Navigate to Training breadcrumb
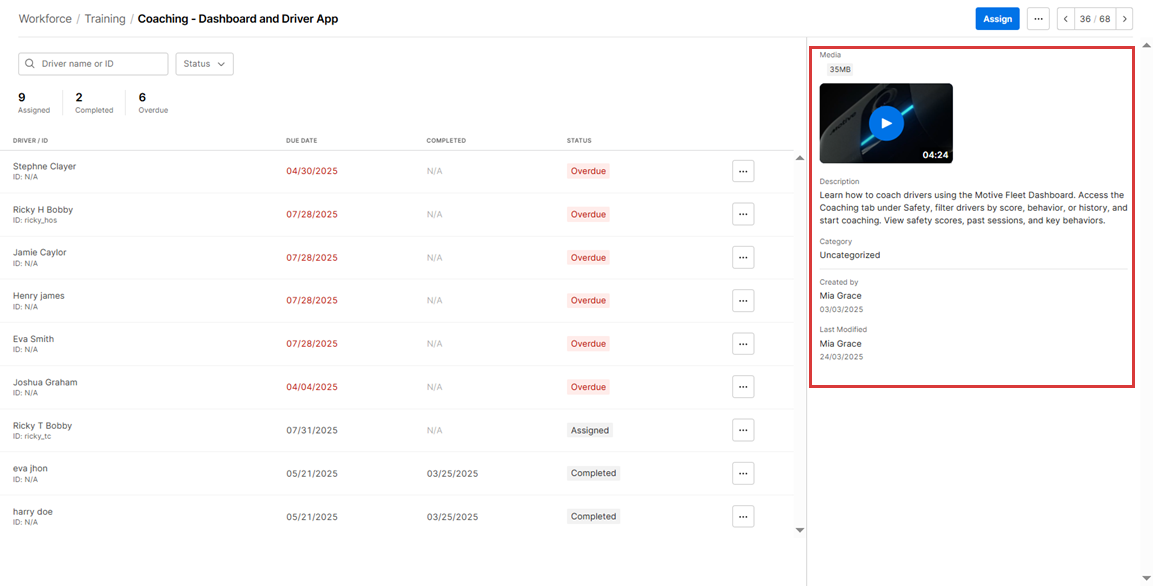Screen dimensions: 1153x586 [x=105, y=19]
